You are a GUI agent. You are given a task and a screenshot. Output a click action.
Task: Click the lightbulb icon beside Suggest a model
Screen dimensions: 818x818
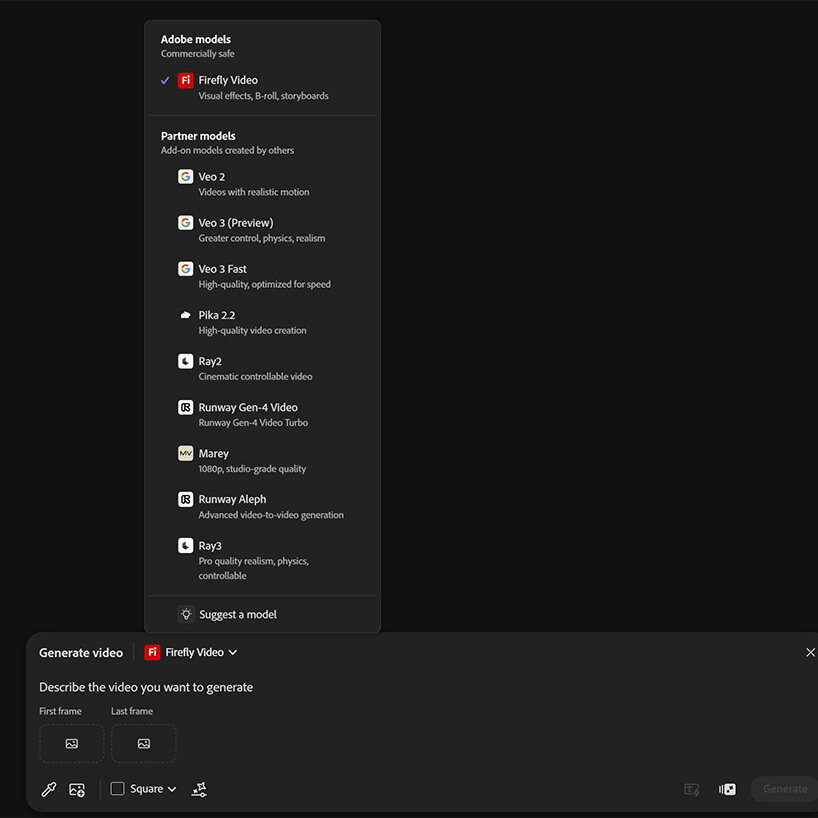[185, 614]
